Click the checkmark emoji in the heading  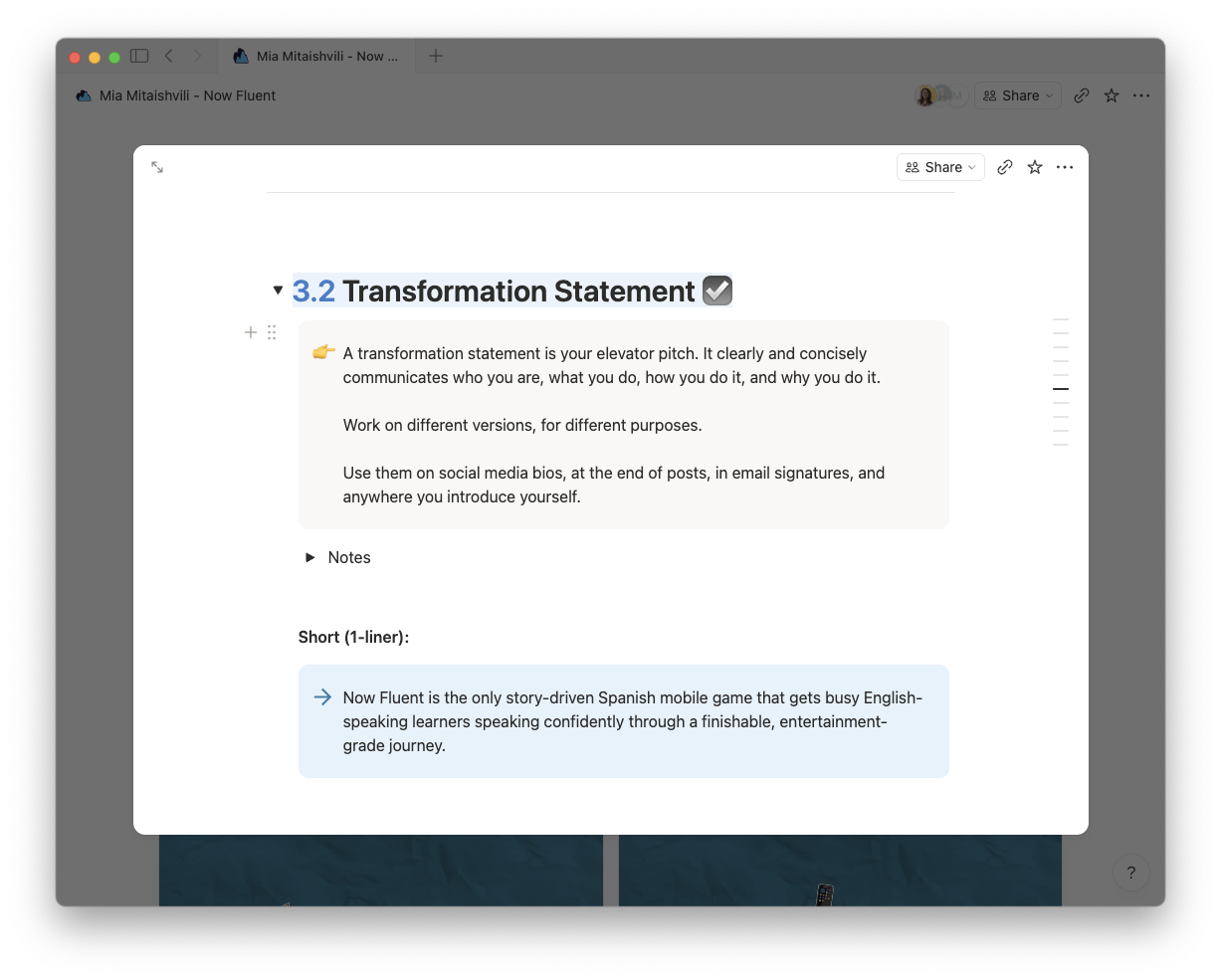(x=717, y=291)
